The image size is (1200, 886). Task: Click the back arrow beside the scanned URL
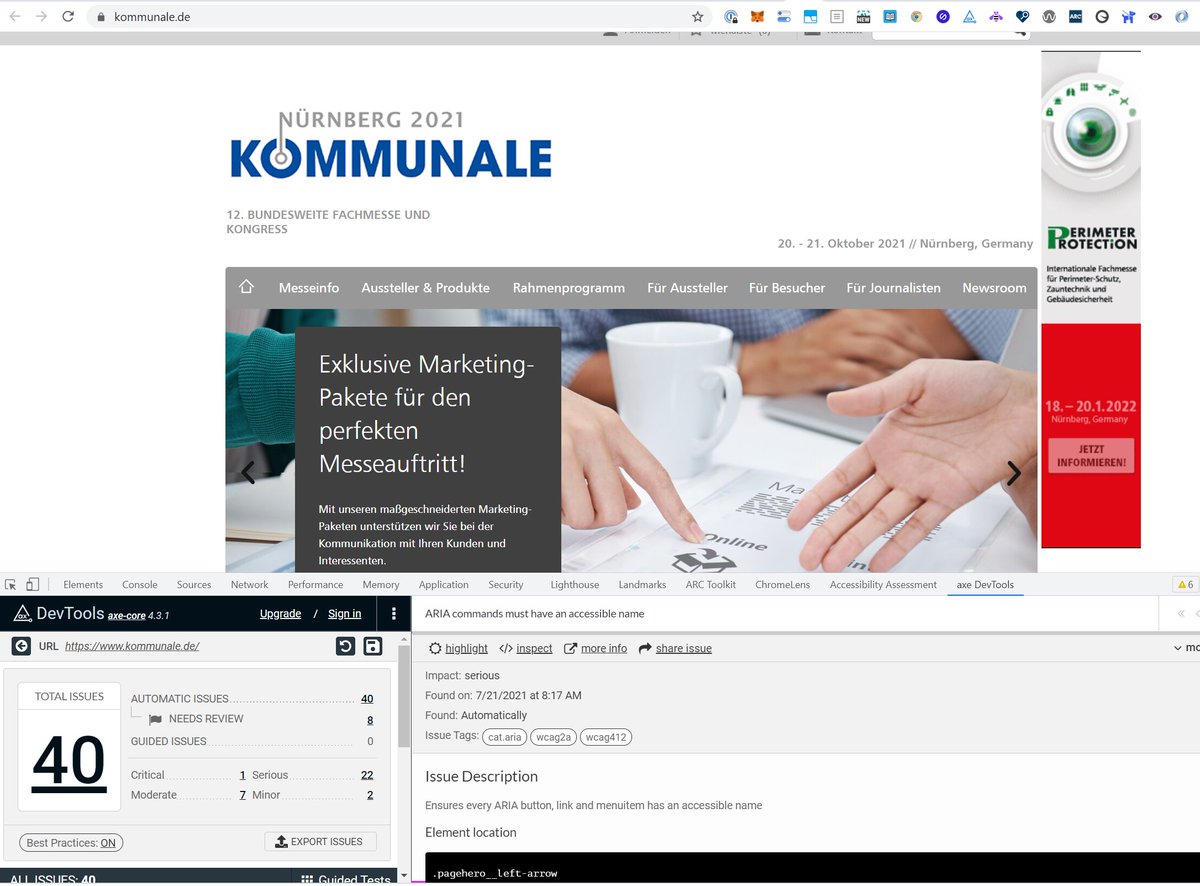[22, 646]
